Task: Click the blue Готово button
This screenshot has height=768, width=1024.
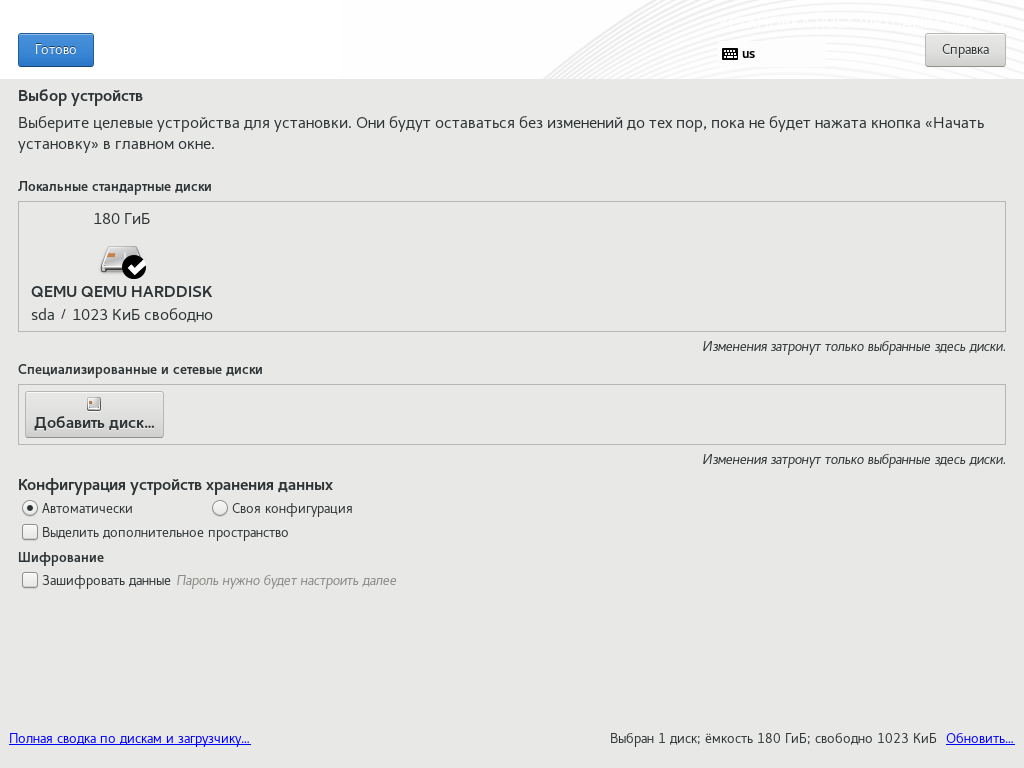Action: 56,50
